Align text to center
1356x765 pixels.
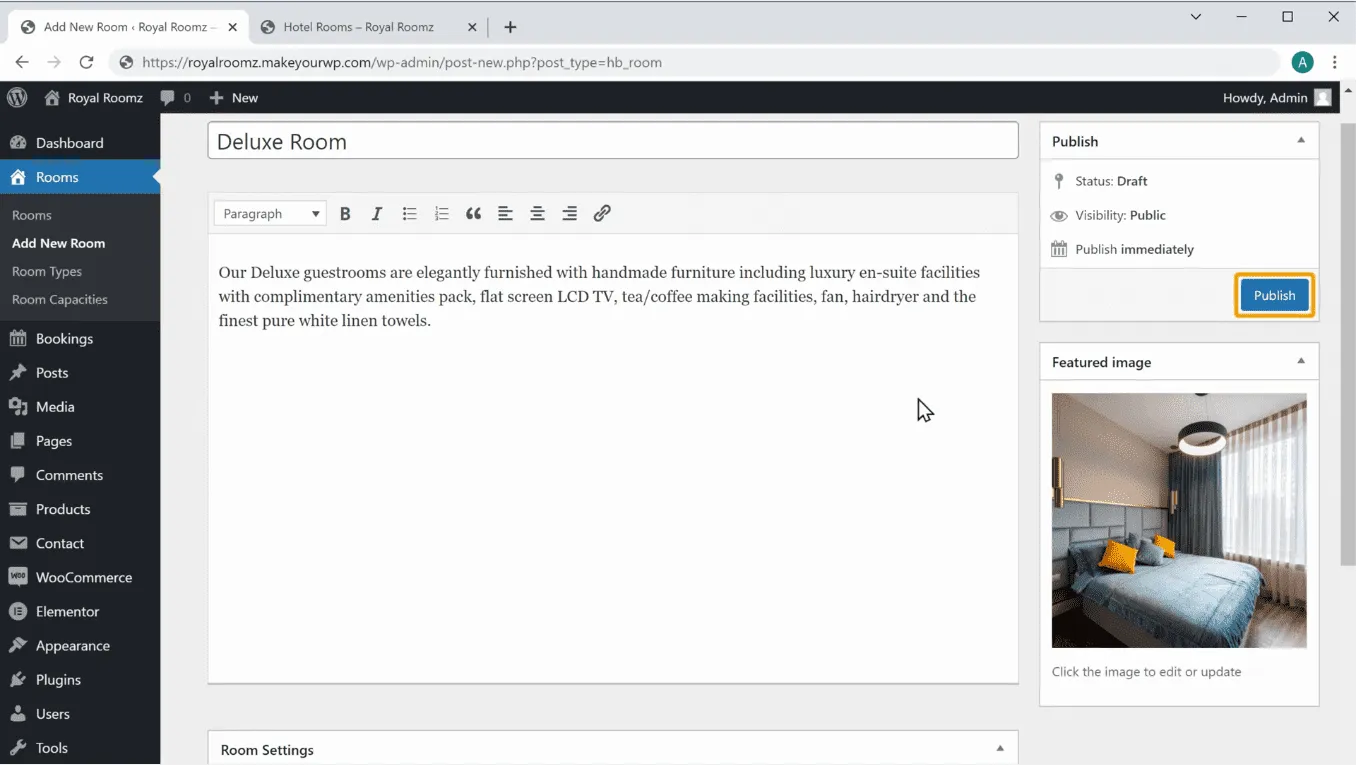537,214
